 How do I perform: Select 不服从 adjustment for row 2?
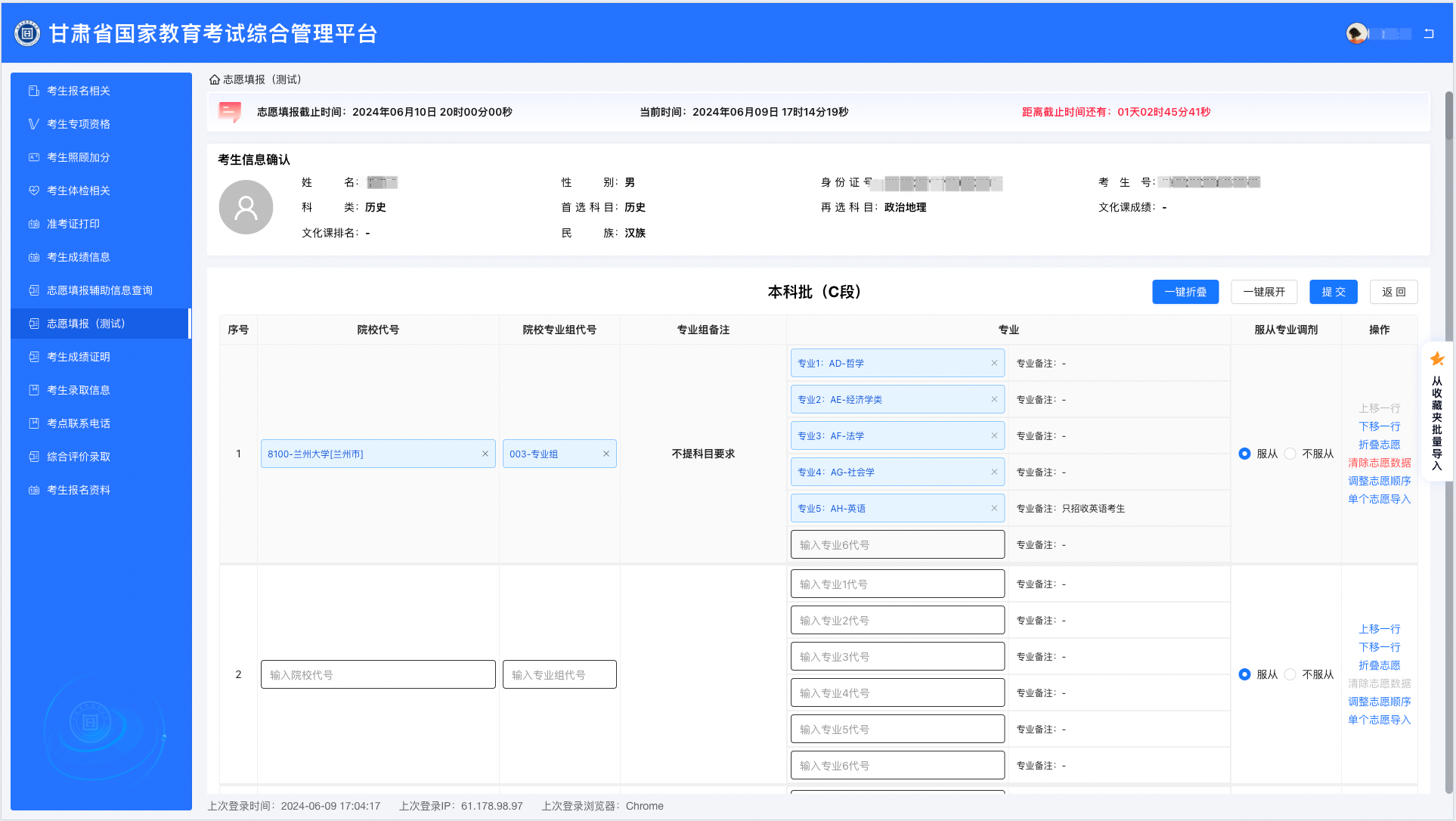click(x=1290, y=674)
